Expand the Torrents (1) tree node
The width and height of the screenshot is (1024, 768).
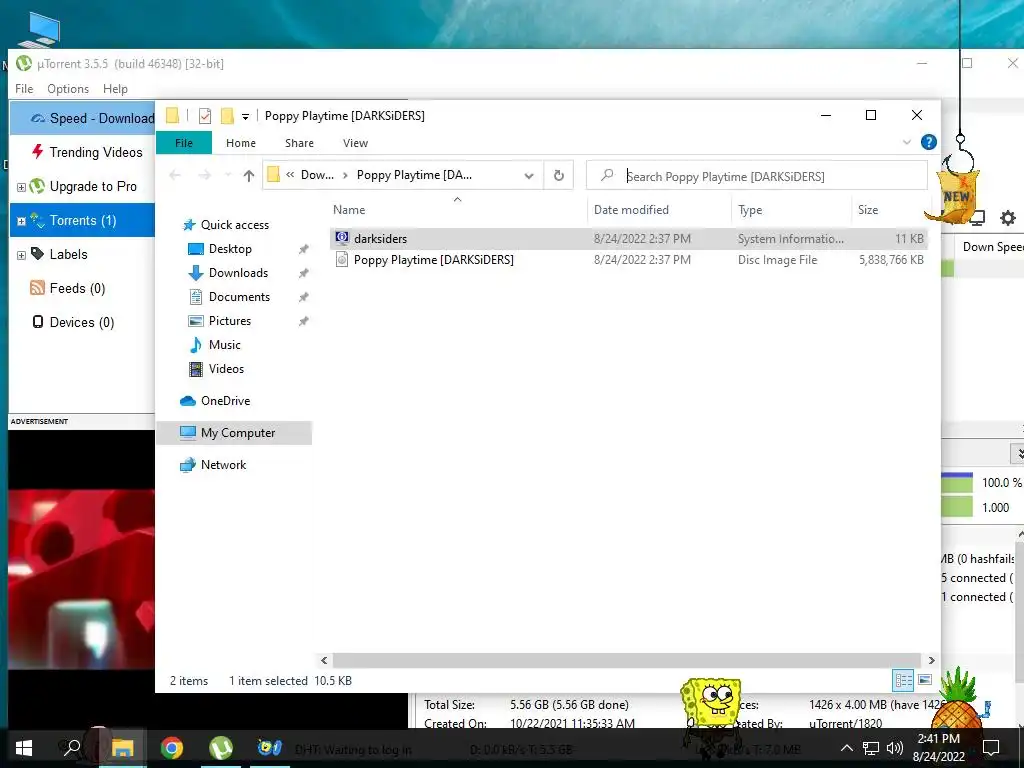pos(21,221)
